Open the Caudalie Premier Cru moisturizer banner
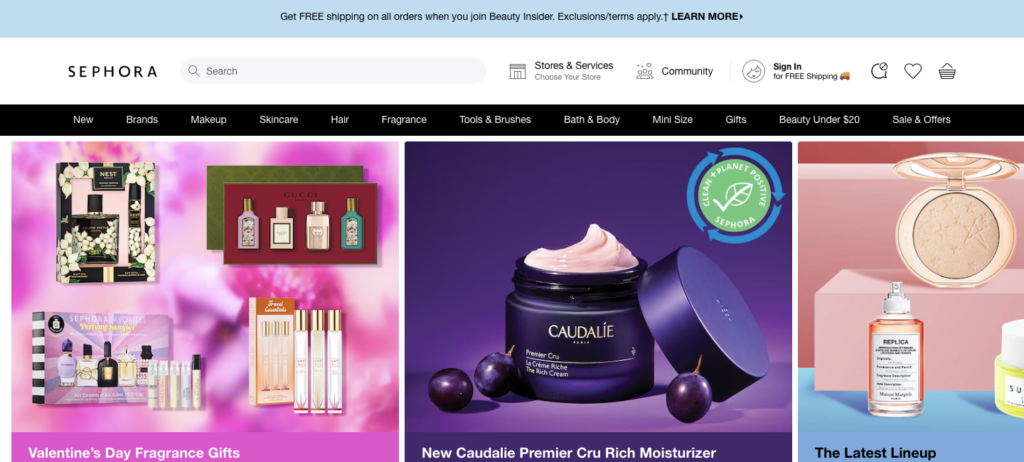 598,302
